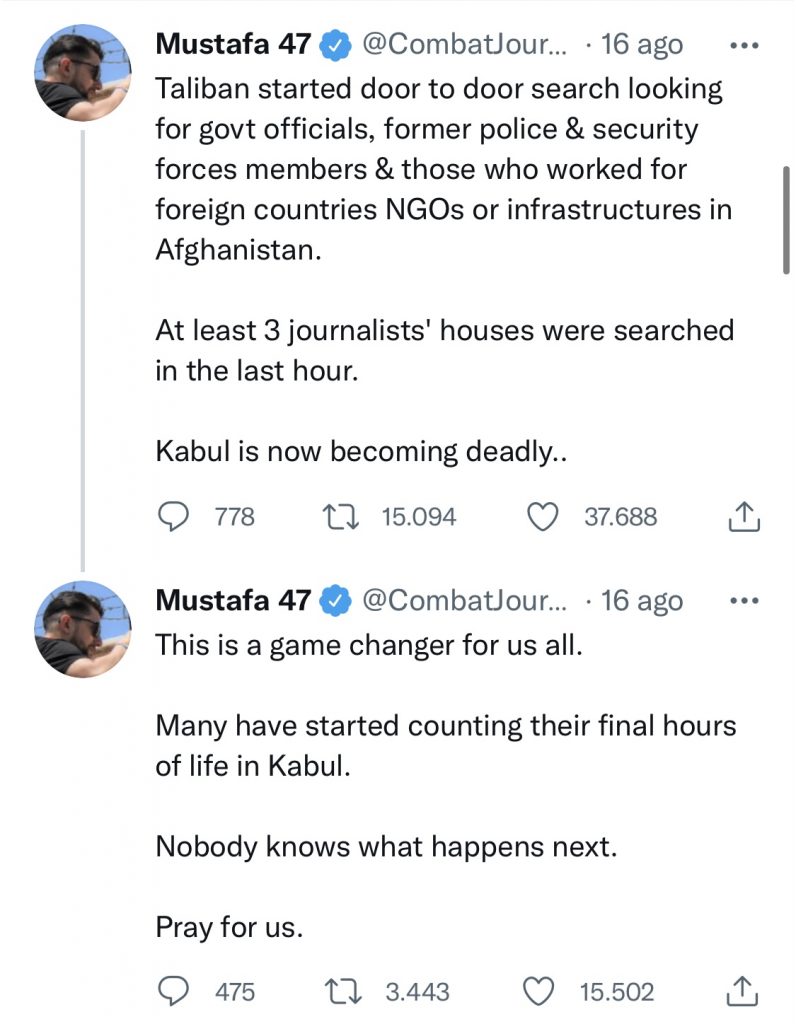The width and height of the screenshot is (796, 1024).
Task: Like the first tweet with 37.688 likes
Action: pyautogui.click(x=541, y=516)
